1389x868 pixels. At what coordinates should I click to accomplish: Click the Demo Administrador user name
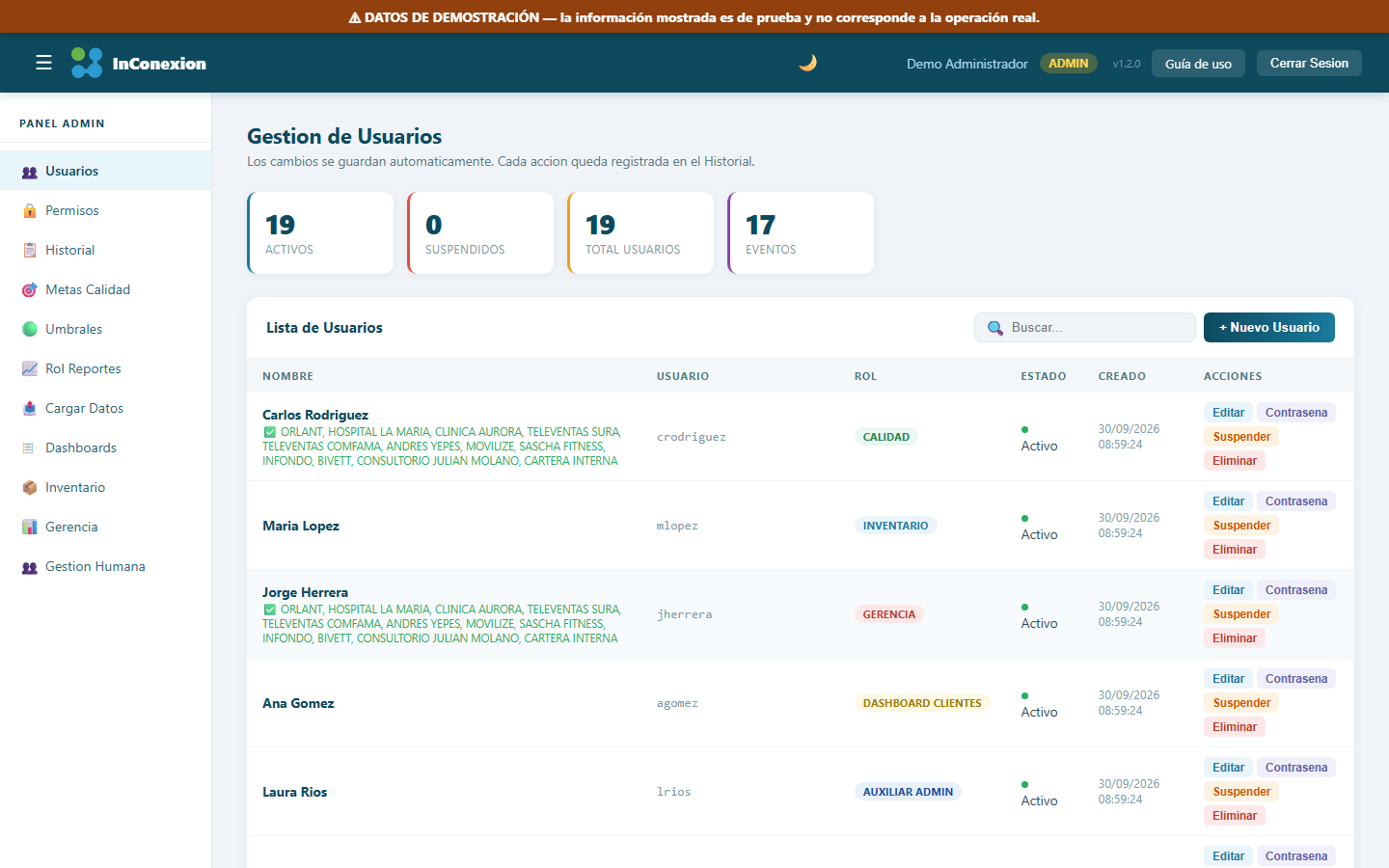pyautogui.click(x=967, y=64)
